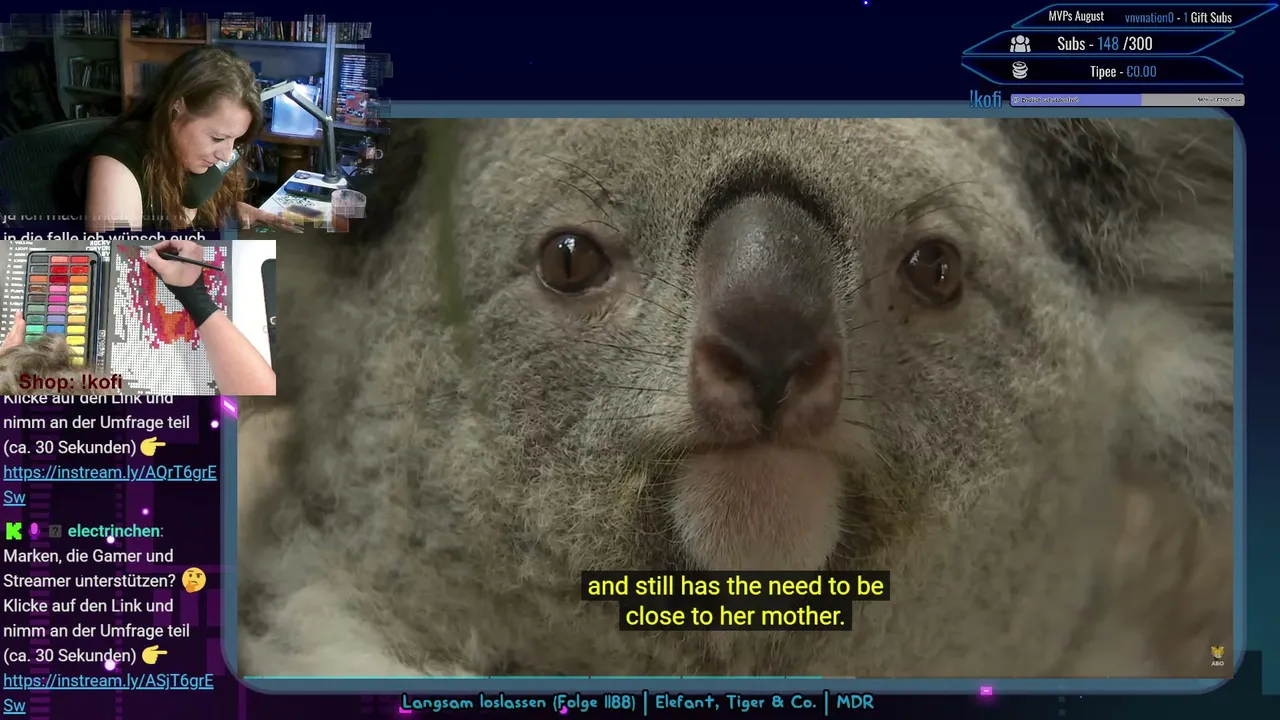Click the green K badge beside electrinchen

(13, 531)
